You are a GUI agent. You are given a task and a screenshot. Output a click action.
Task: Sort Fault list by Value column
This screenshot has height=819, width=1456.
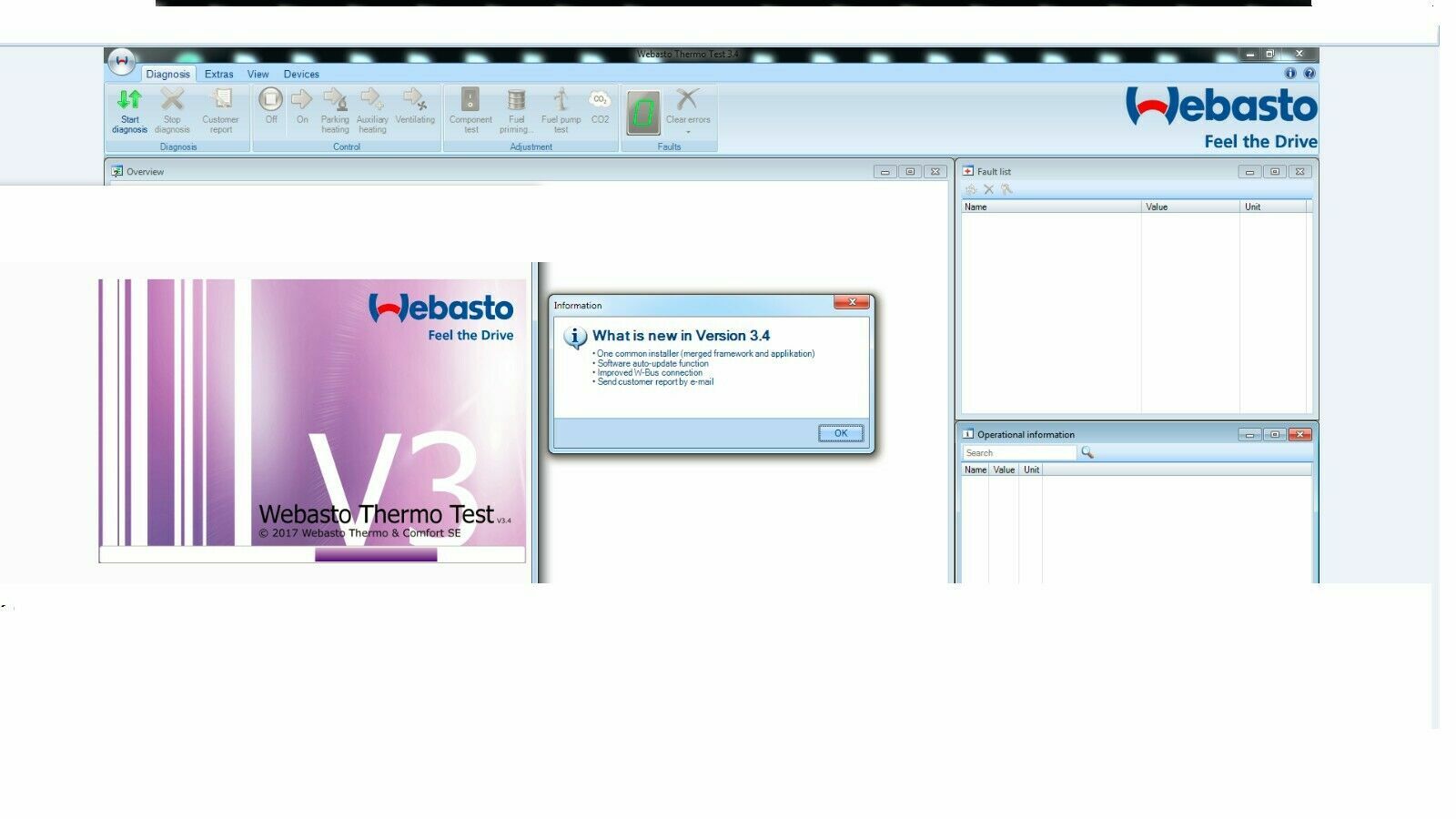1191,207
